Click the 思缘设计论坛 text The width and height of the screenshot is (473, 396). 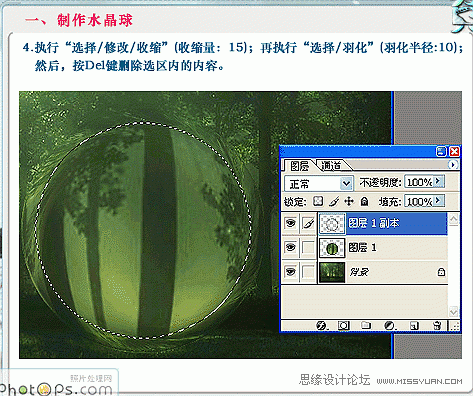tap(334, 380)
